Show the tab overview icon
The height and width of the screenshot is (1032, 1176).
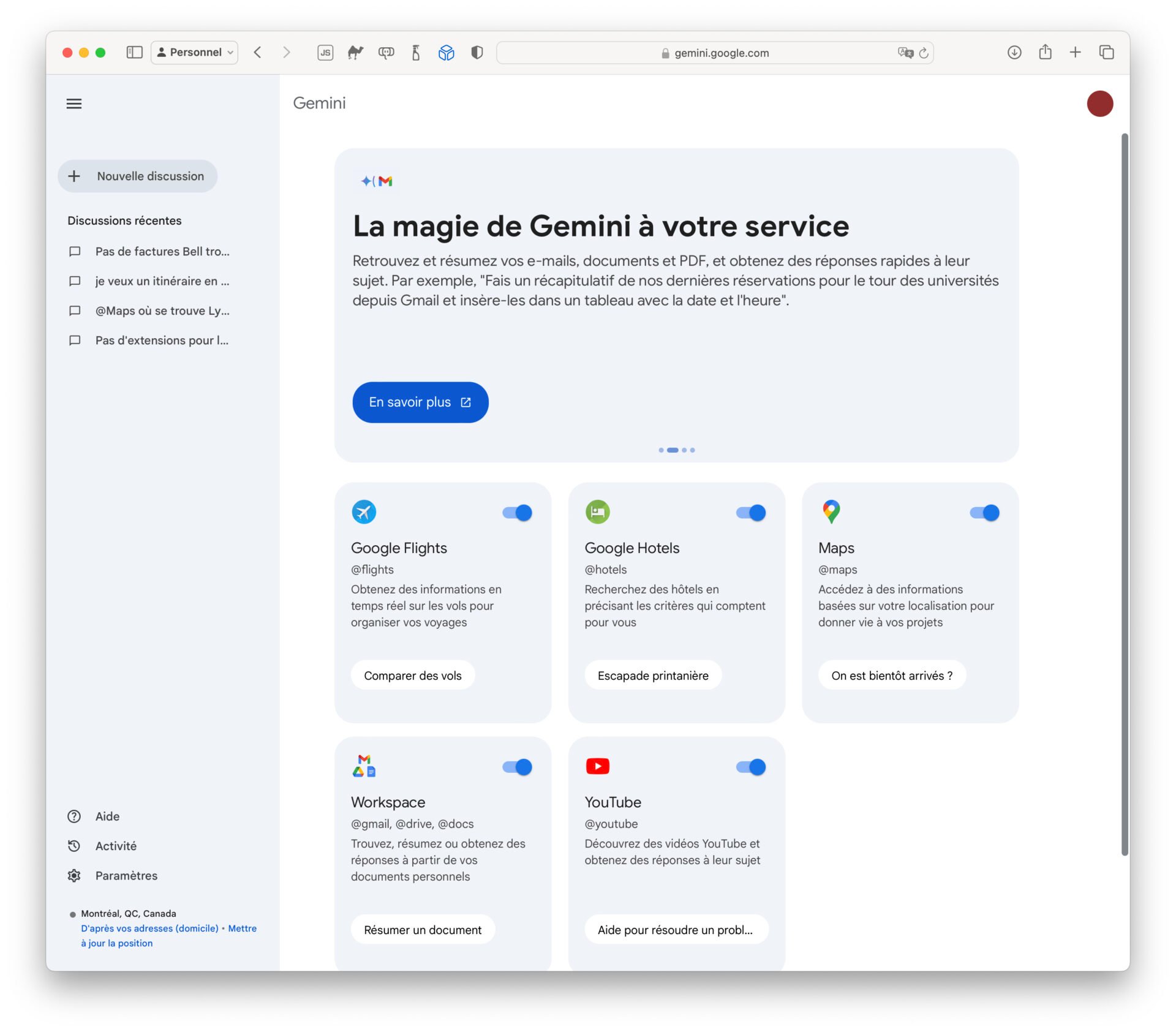[x=1106, y=52]
